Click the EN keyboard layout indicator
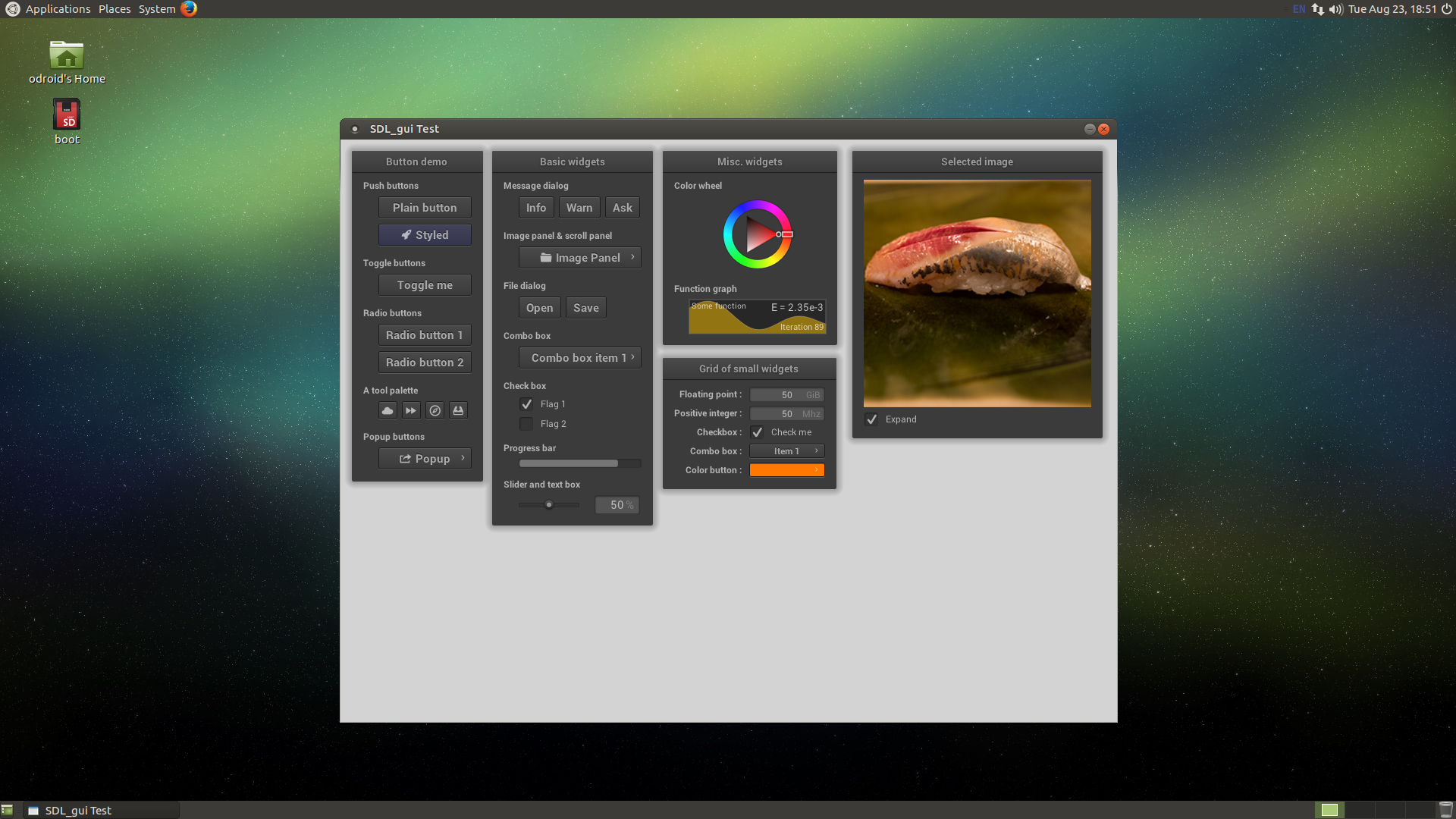 click(1299, 9)
